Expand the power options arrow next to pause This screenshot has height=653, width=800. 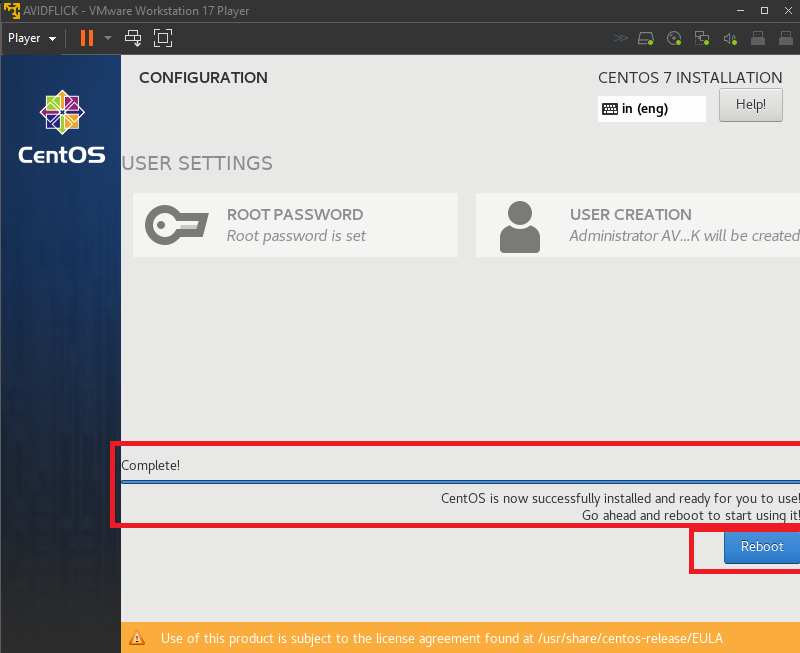(x=108, y=38)
